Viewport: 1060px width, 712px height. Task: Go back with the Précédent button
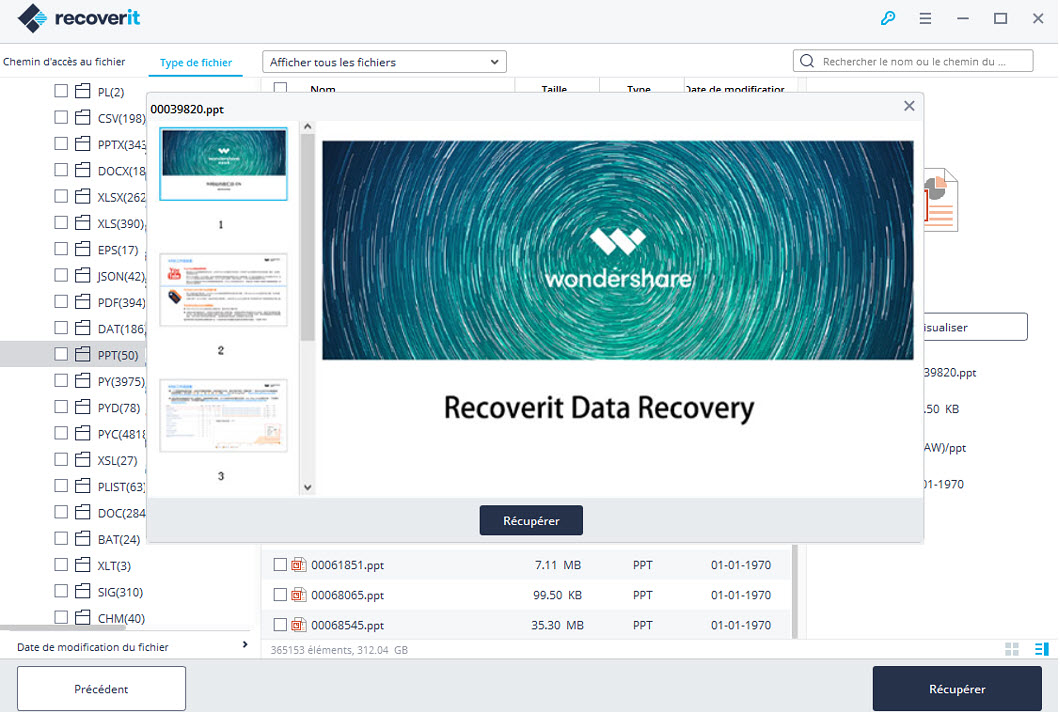click(x=101, y=688)
